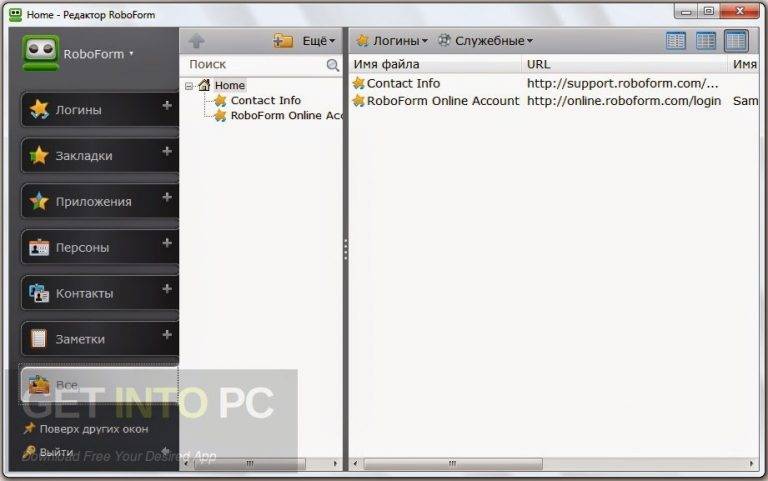Click the Contact Info row star icon
Screen dimensions: 768x481
coord(359,83)
